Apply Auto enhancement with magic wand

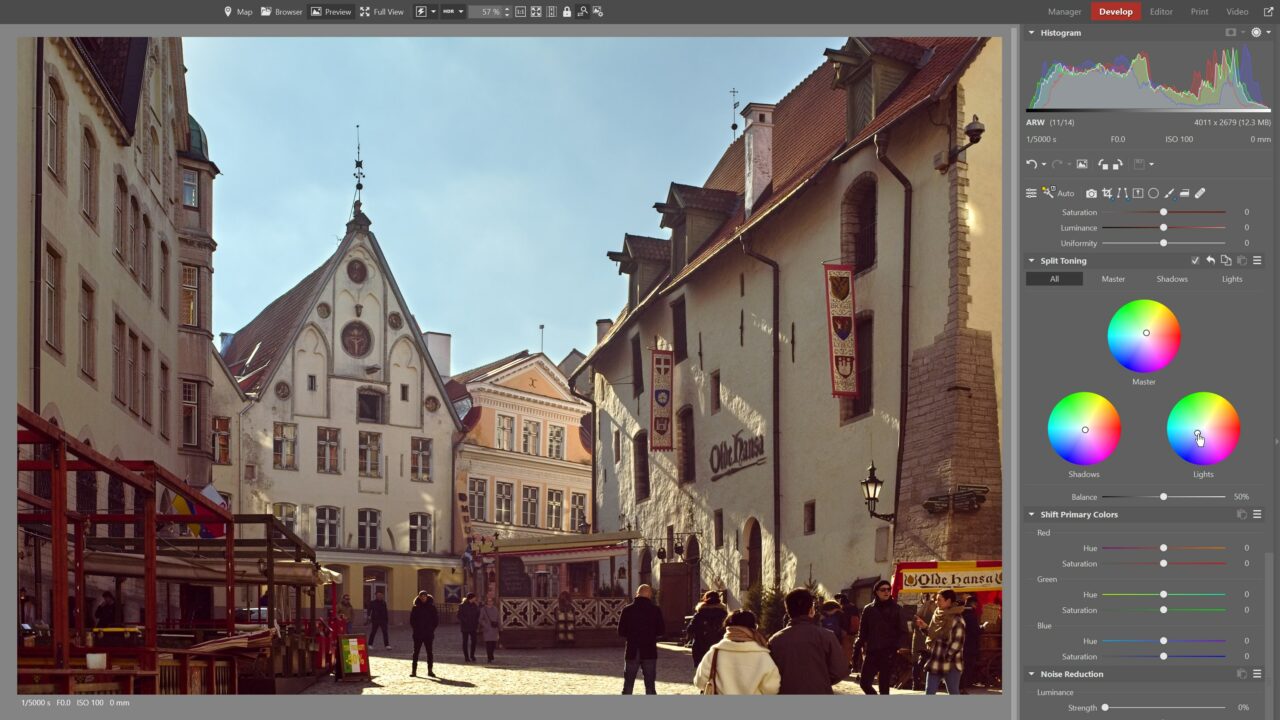pos(1058,193)
